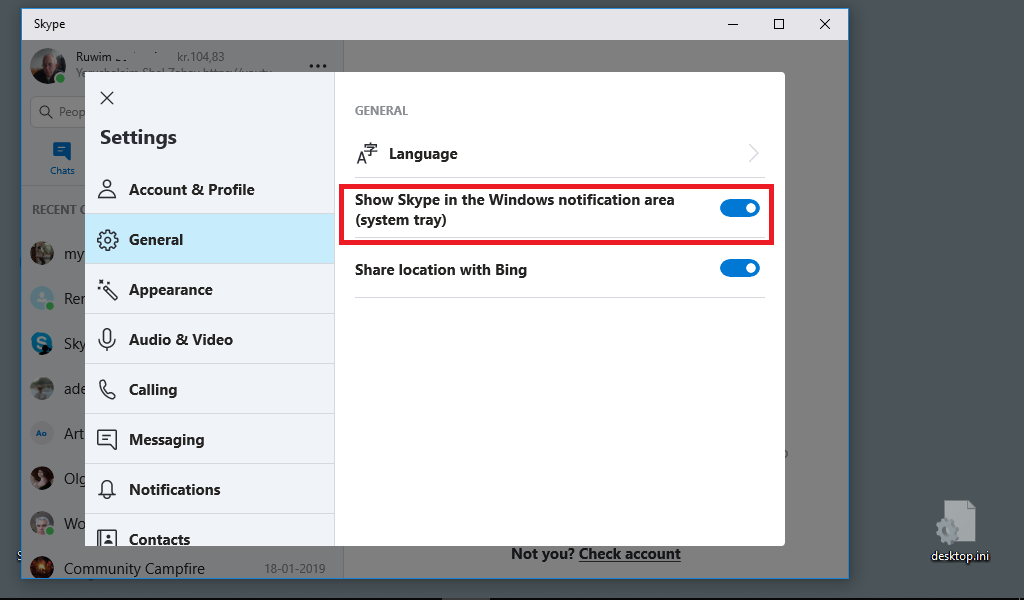Click the Messaging chat bubble icon
This screenshot has width=1024, height=600.
click(107, 439)
